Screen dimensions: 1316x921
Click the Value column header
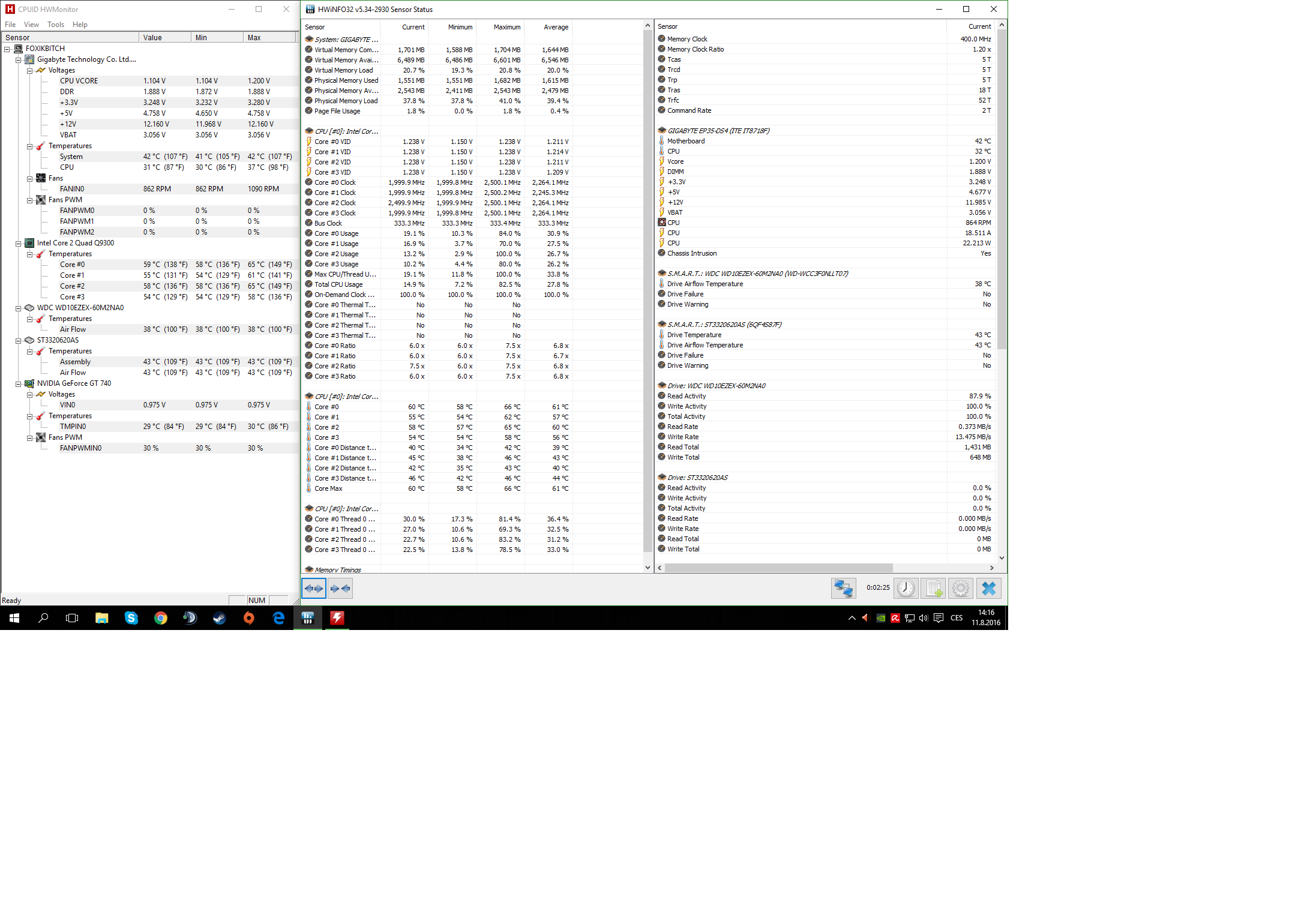(x=152, y=38)
